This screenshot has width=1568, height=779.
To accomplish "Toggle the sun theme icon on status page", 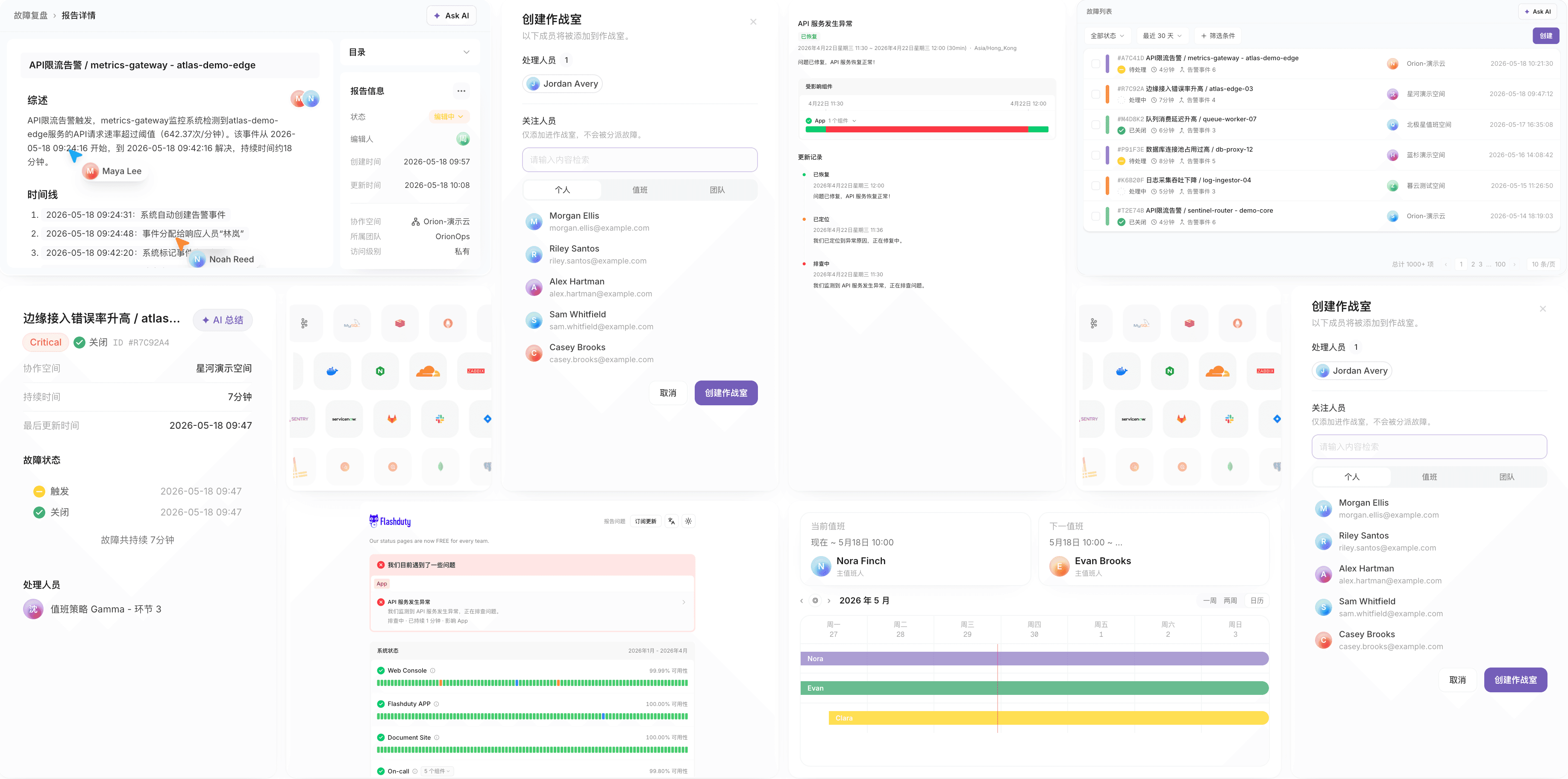I will coord(688,521).
